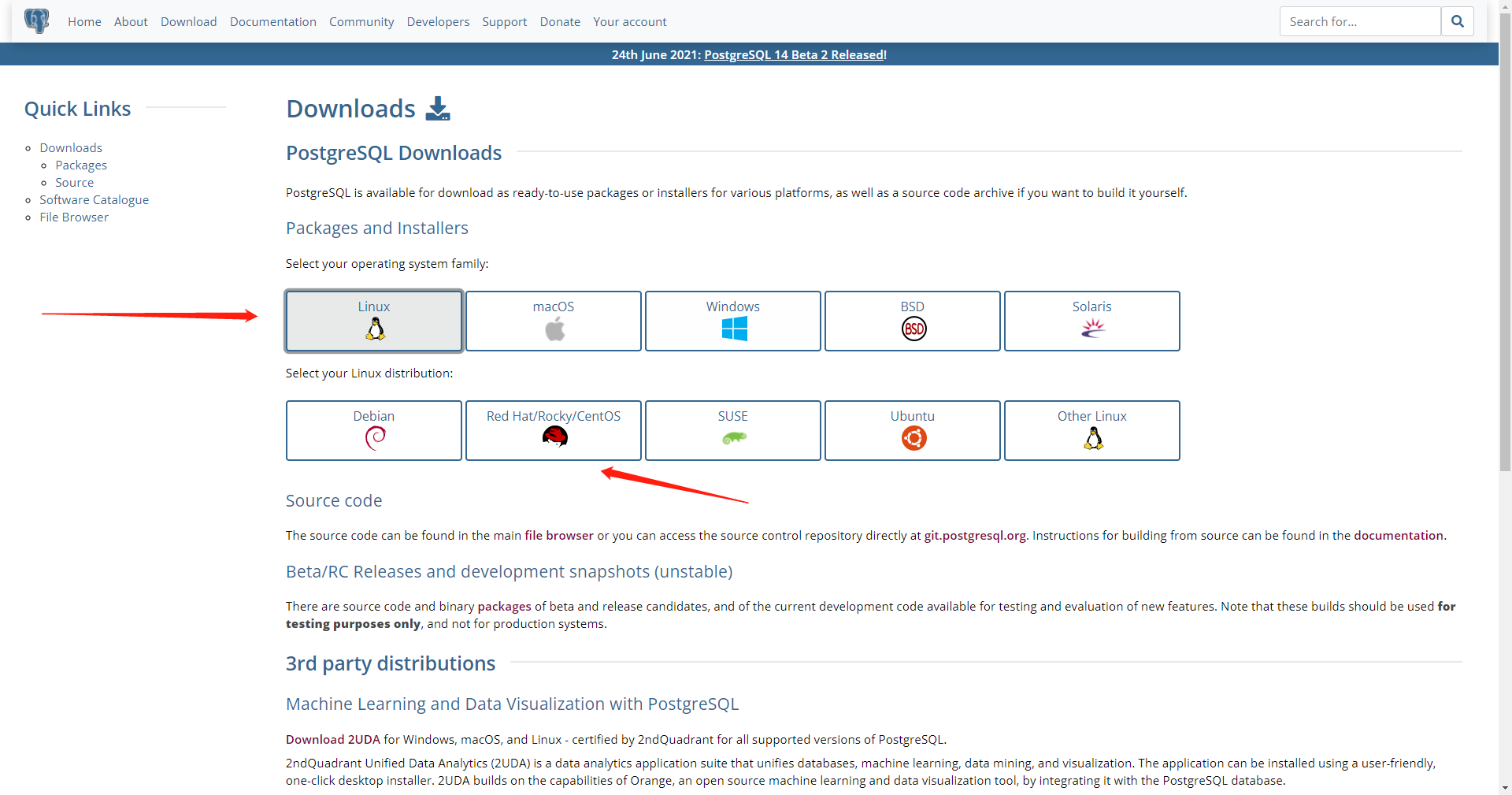Open Software Catalogue quick link
Screen dimensions: 1512x795
pyautogui.click(x=94, y=200)
